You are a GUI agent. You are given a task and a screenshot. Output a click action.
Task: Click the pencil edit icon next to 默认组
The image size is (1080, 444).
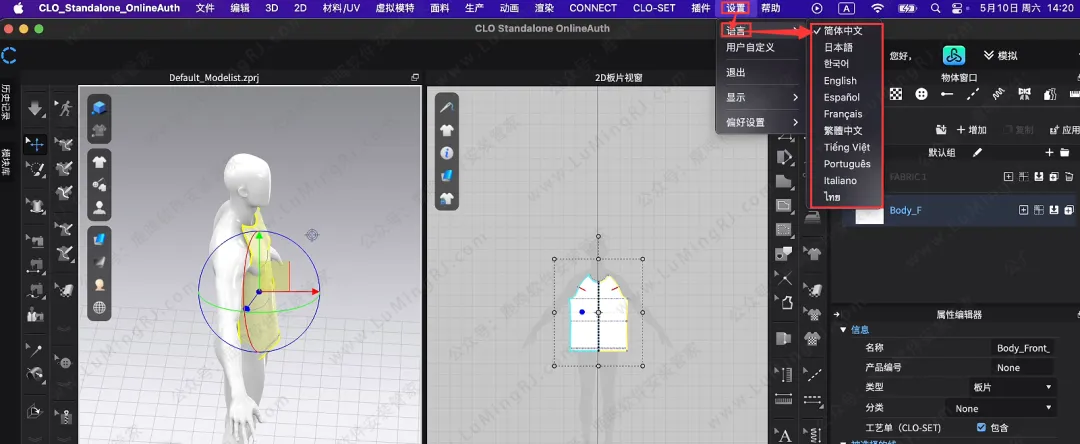[977, 152]
